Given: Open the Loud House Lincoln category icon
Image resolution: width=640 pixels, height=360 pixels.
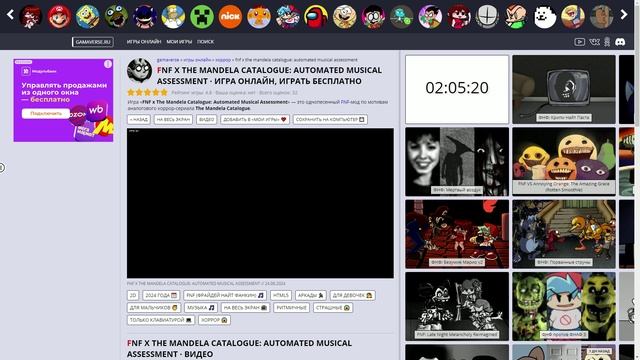Looking at the screenshot, I should click(344, 17).
